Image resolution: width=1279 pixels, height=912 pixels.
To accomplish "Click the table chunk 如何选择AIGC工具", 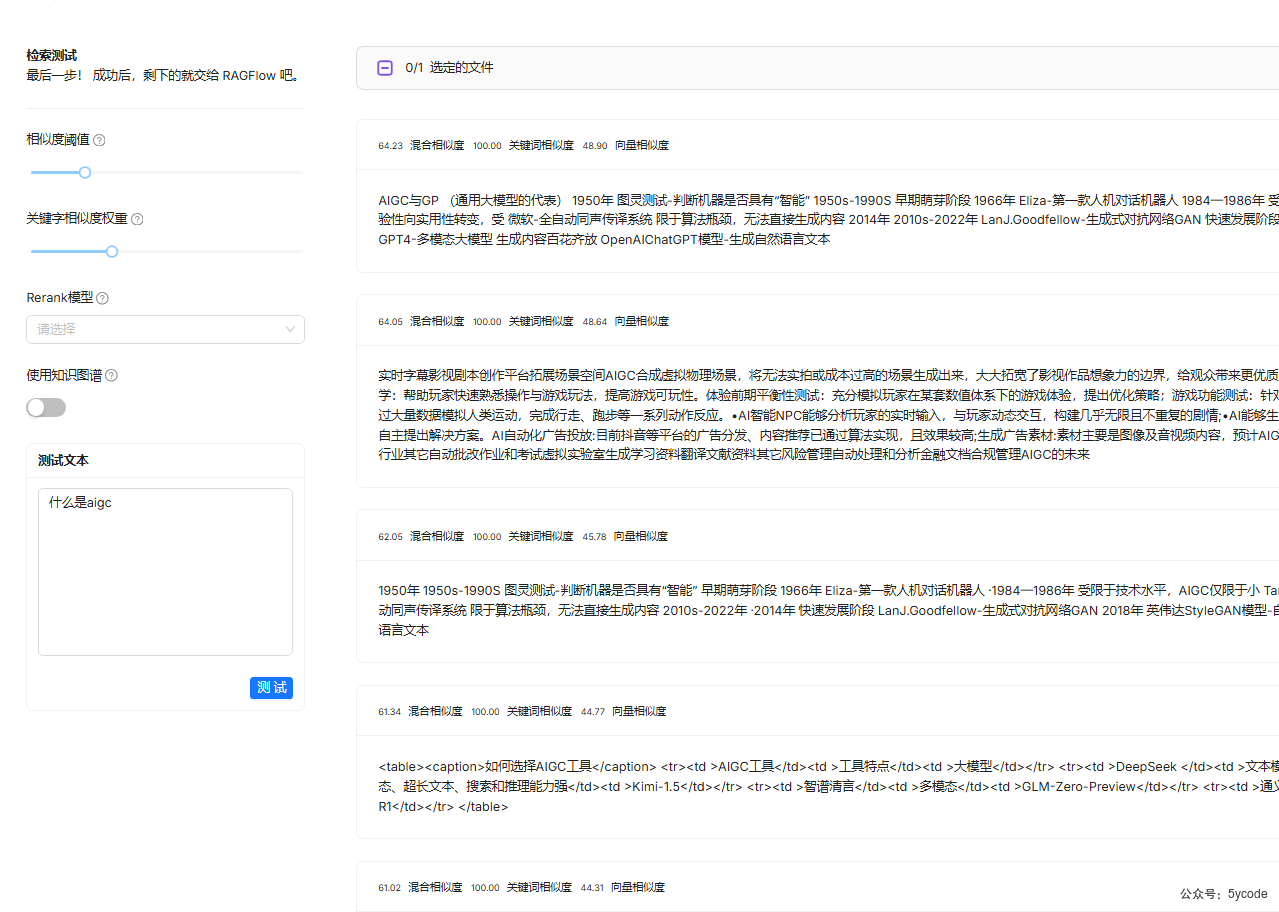I will (x=828, y=786).
